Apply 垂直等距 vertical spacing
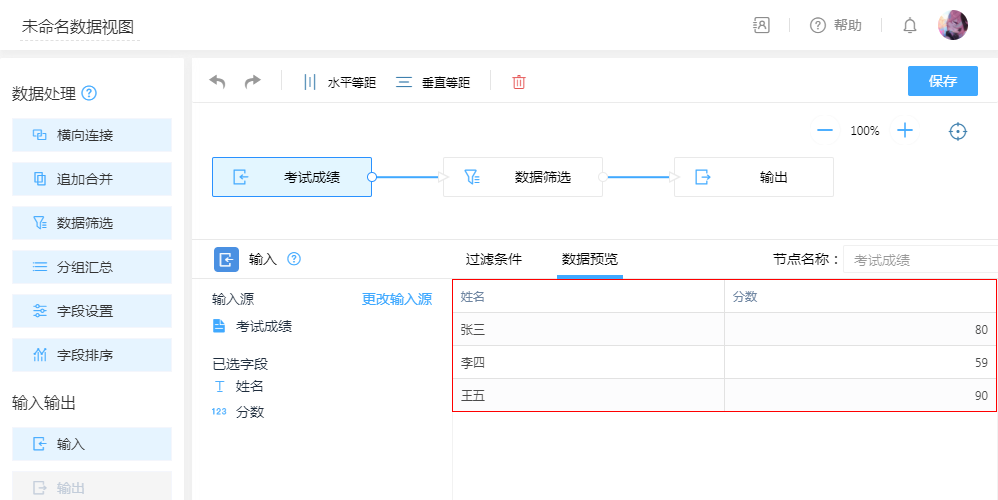This screenshot has height=500, width=998. coord(433,82)
